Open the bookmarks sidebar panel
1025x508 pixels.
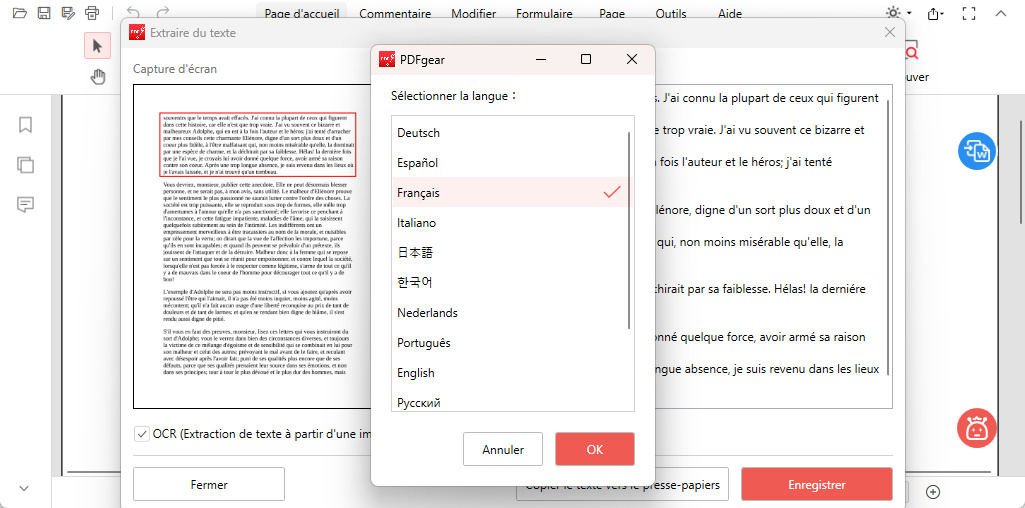click(25, 125)
